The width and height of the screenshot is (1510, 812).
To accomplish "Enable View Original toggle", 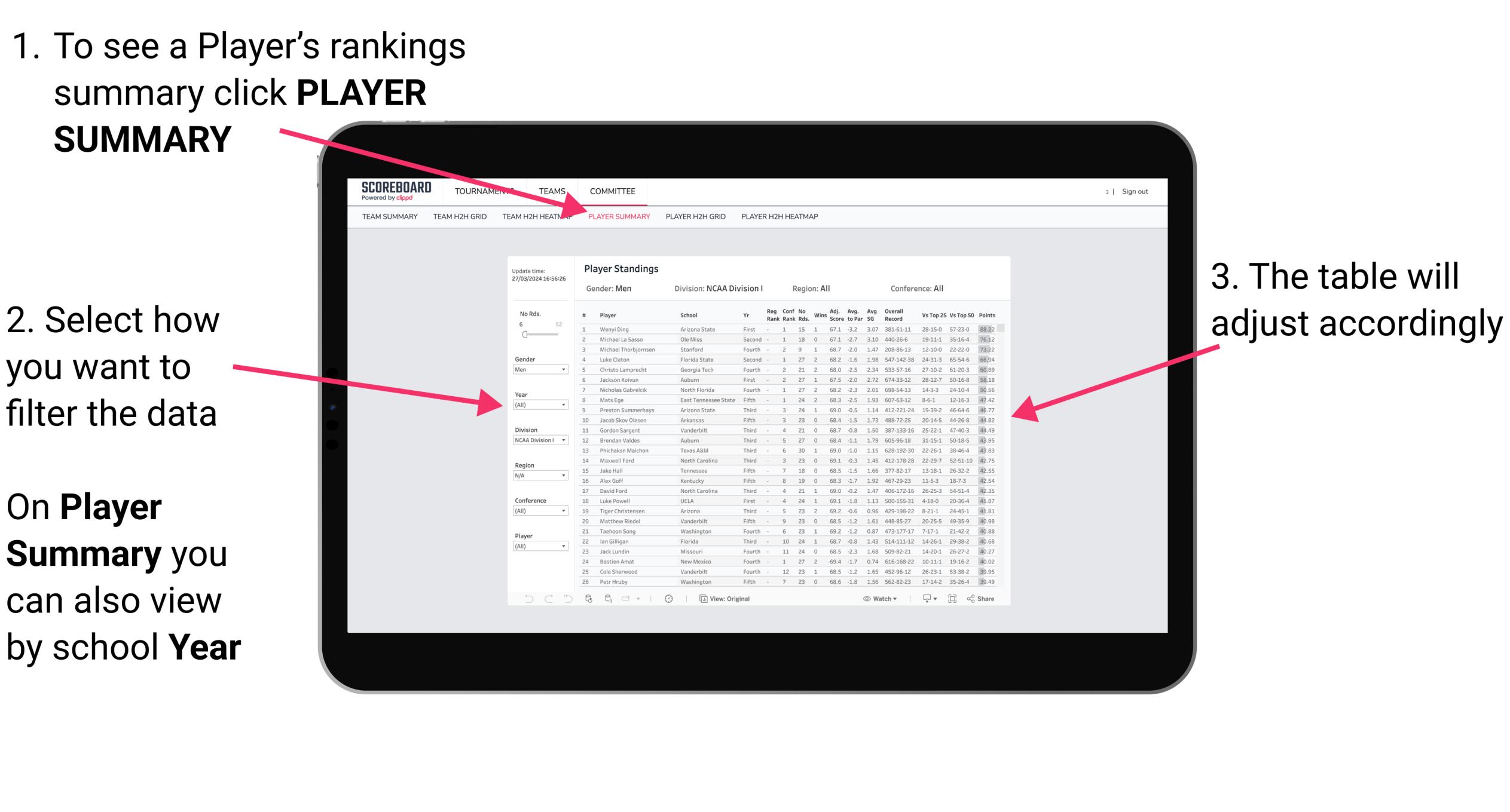I will (x=727, y=598).
